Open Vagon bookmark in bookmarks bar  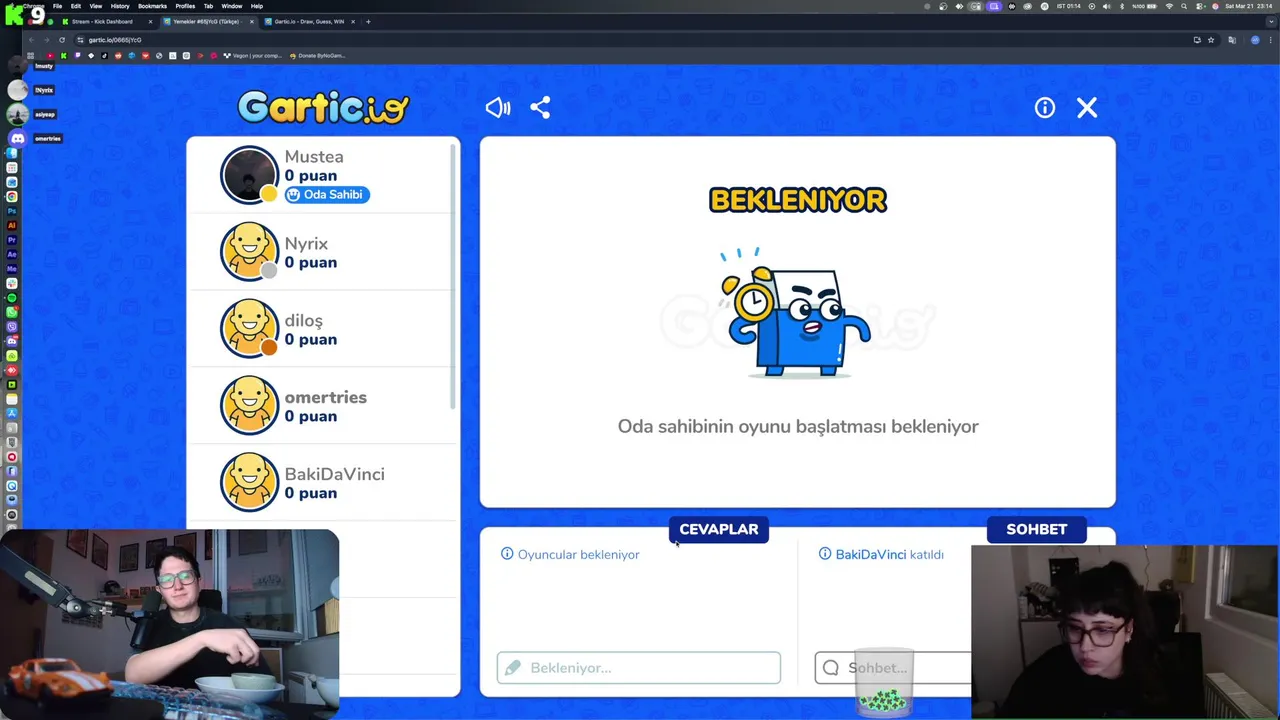(x=253, y=56)
